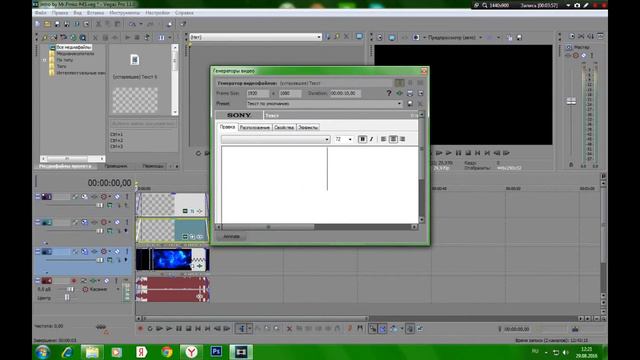Toggle Italic in the text generator
Viewport: 640px width, 360px height.
click(371, 139)
